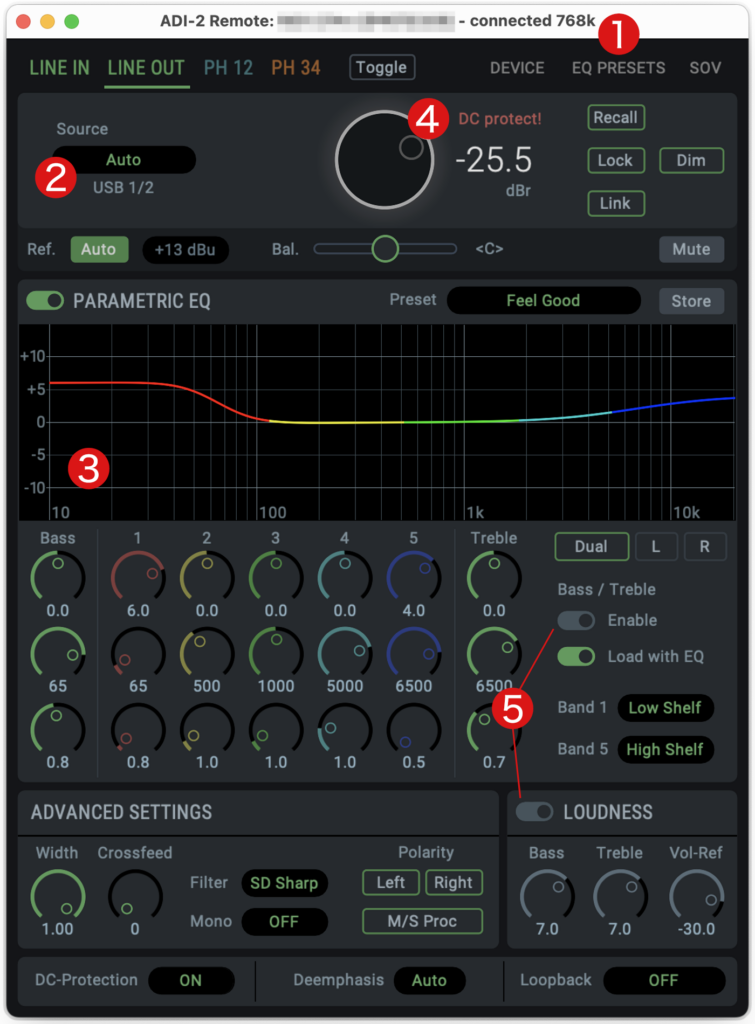
Task: Open the Filter dropdown showing SD Sharp
Action: click(284, 883)
